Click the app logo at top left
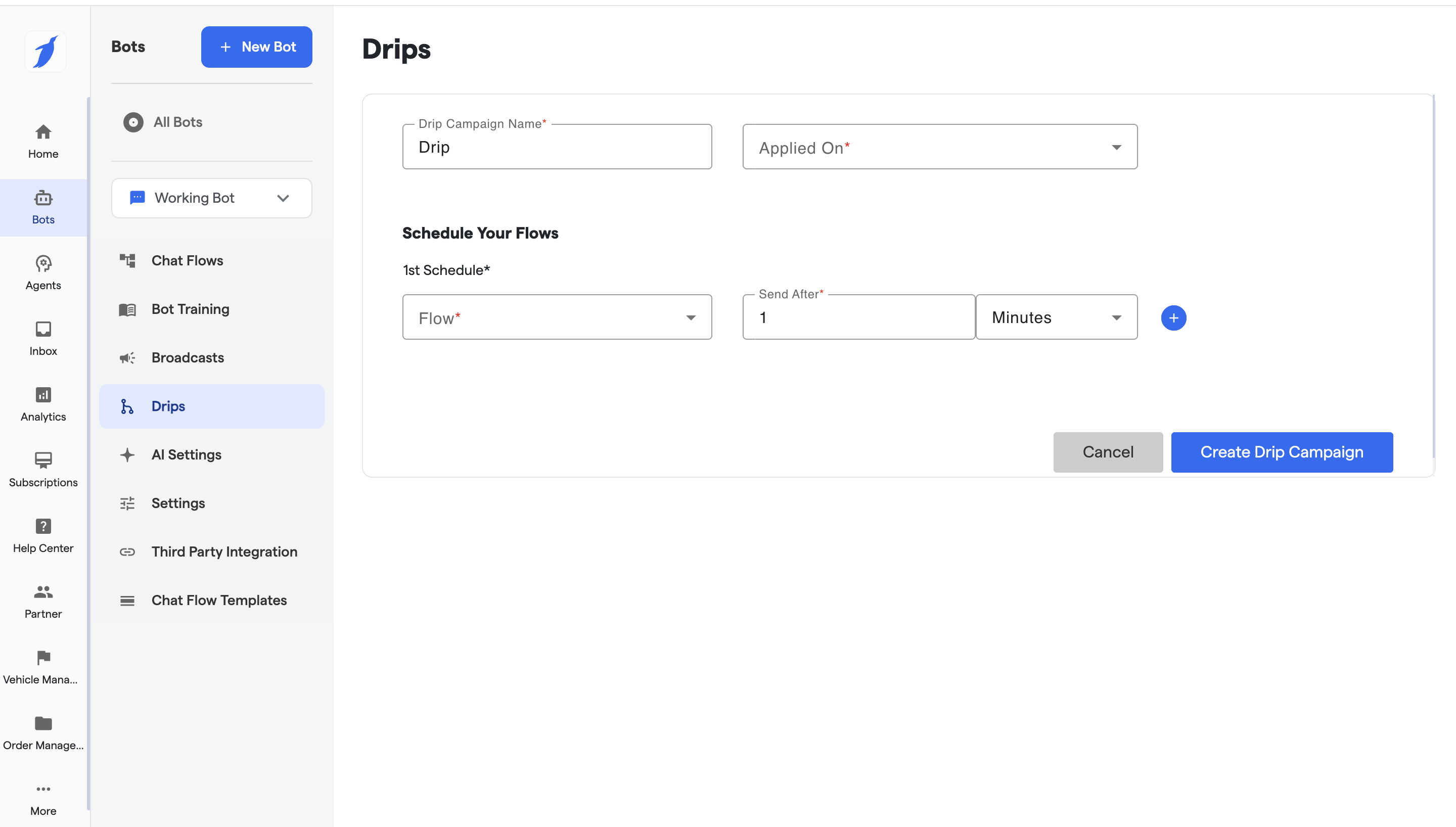 [45, 52]
